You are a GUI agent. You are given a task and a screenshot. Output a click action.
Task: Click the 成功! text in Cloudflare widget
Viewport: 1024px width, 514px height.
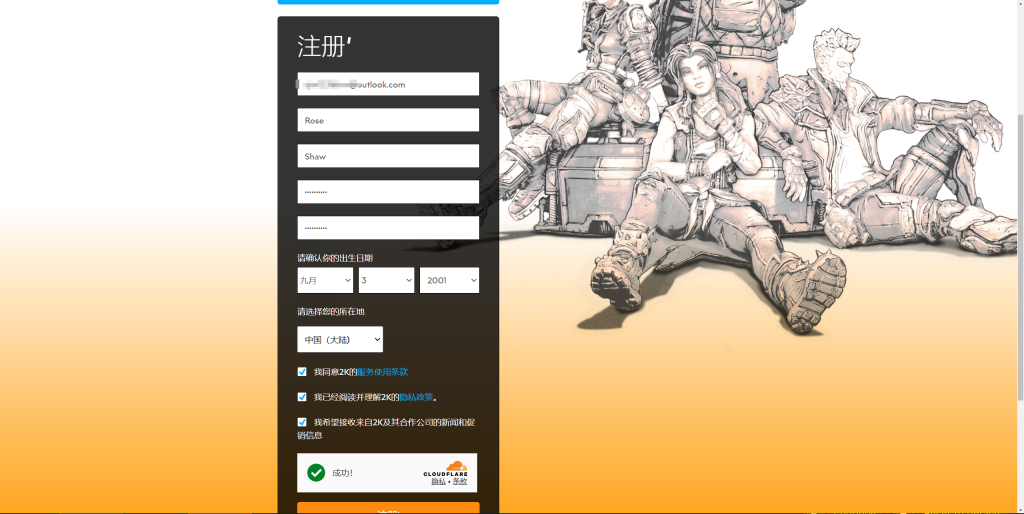(342, 473)
